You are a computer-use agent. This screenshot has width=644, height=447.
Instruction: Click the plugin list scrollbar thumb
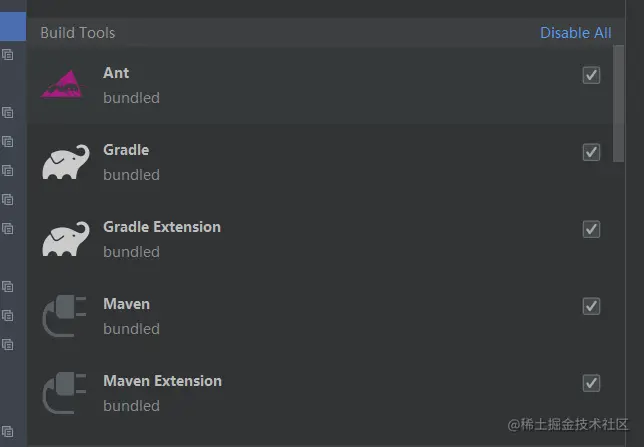(619, 104)
